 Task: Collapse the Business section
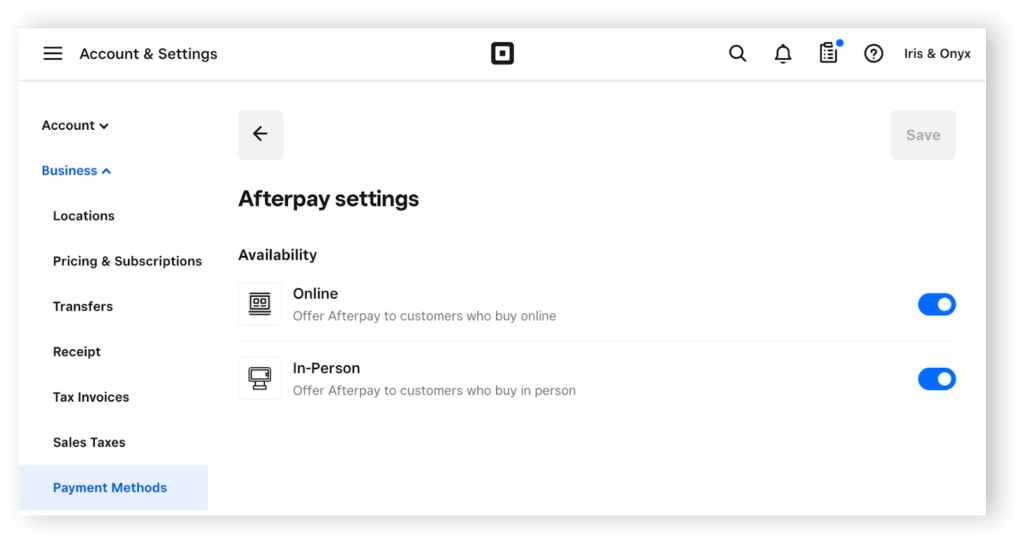coord(76,171)
